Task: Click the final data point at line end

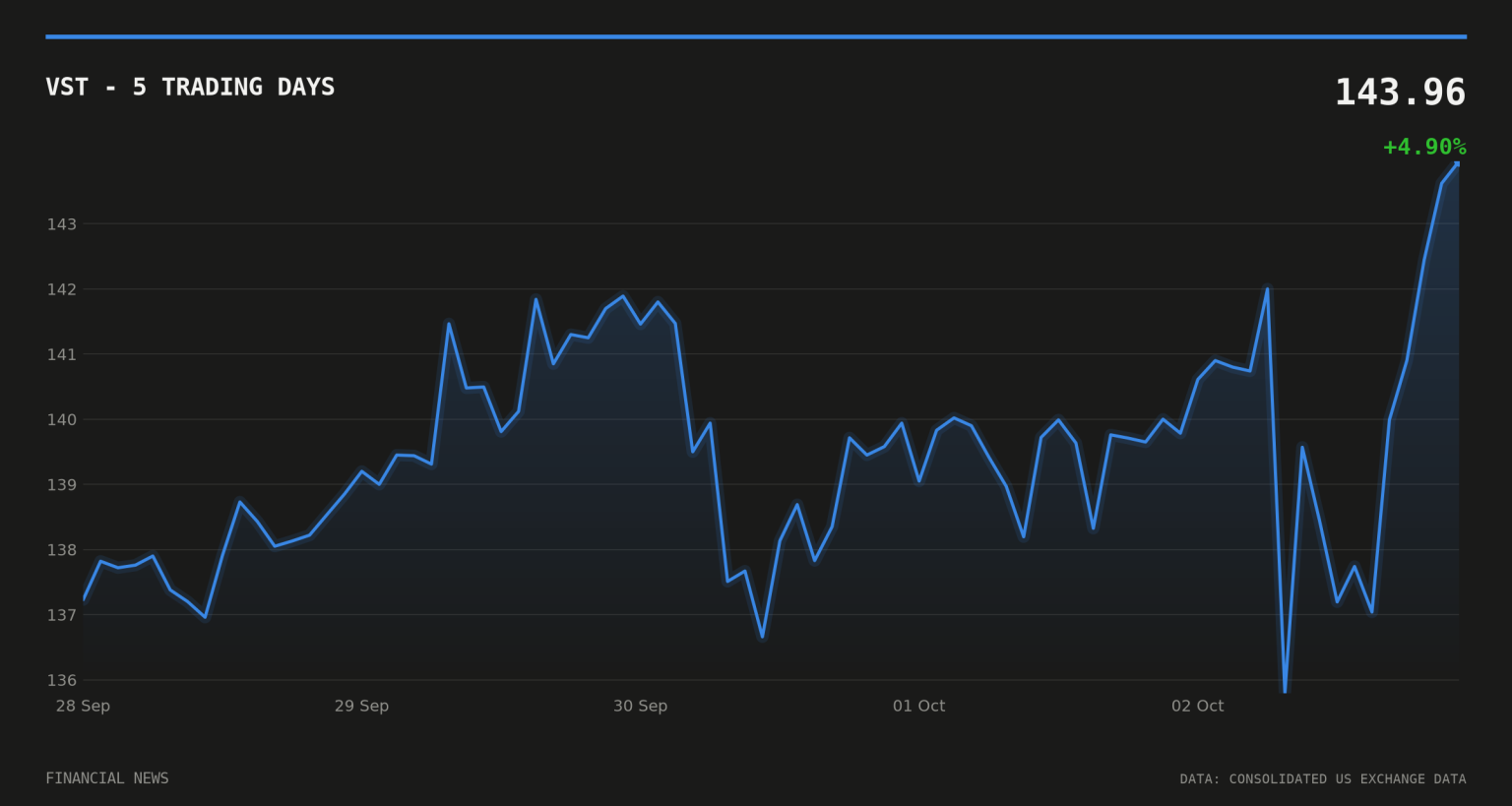Action: coord(1457,163)
